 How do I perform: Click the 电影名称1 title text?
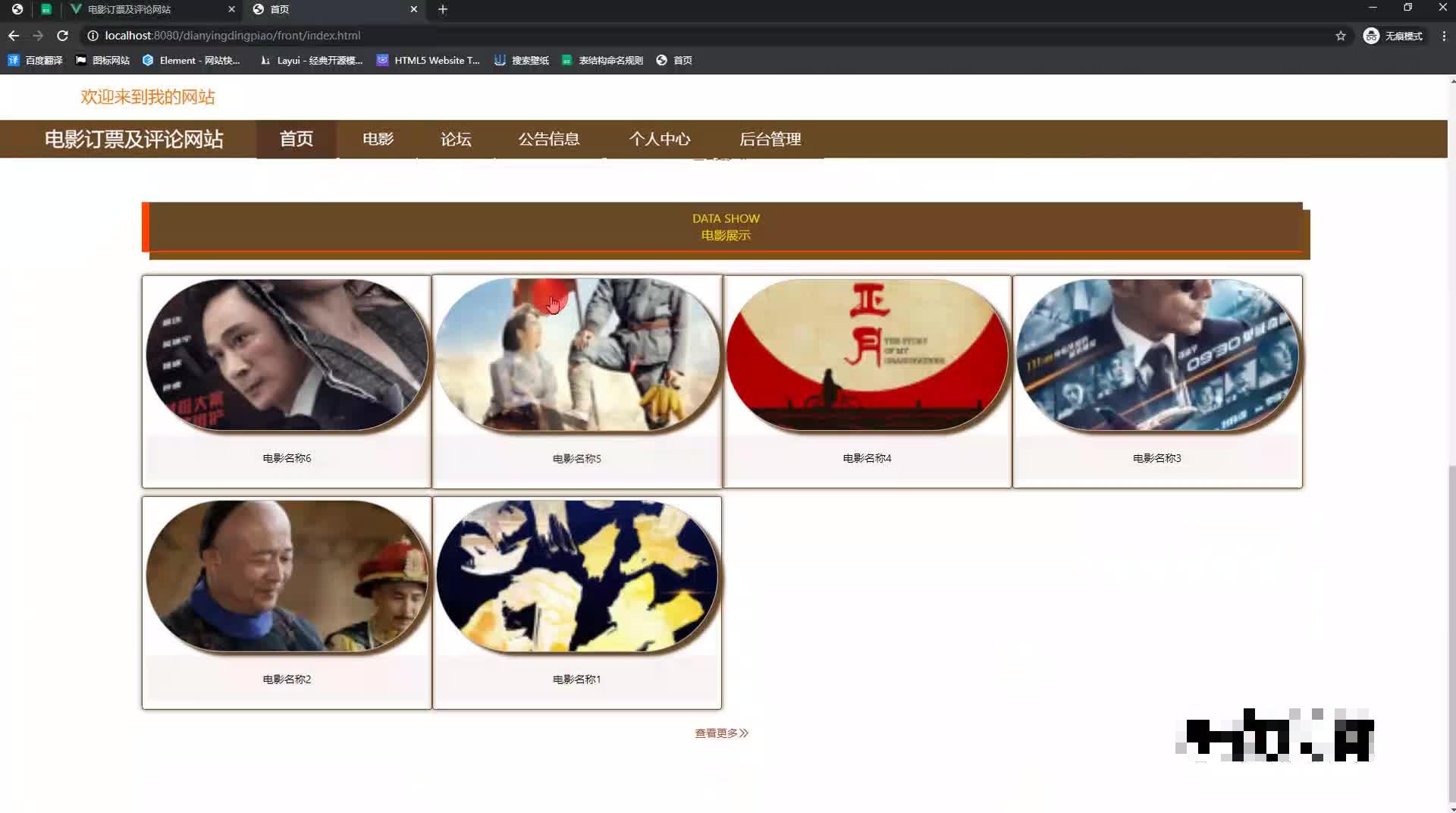[576, 680]
